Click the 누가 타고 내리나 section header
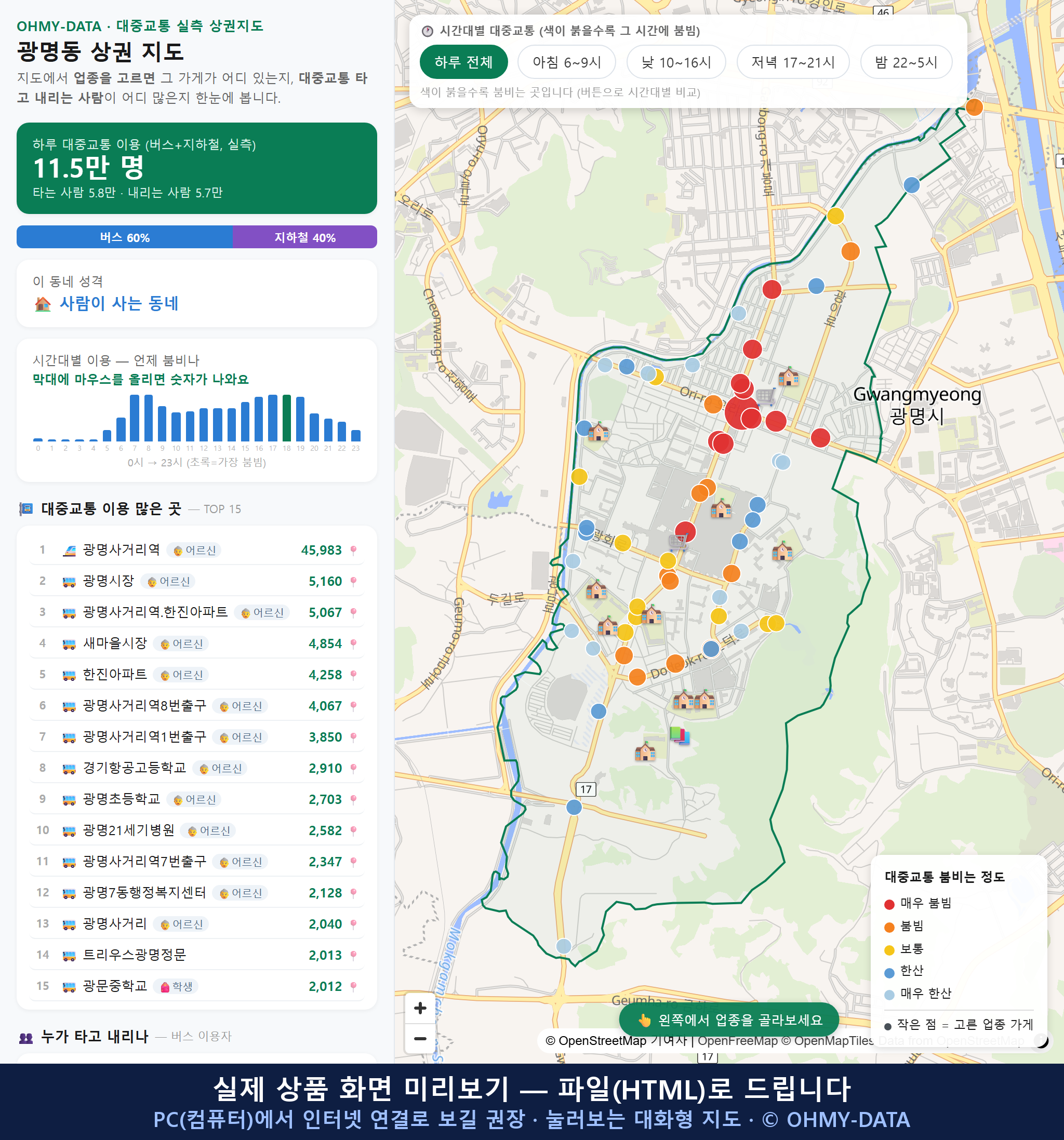The image size is (1064, 1140). point(95,1036)
